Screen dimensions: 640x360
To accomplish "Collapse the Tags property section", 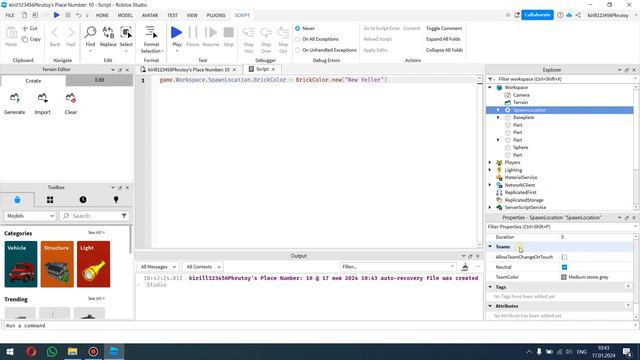I will (x=490, y=287).
